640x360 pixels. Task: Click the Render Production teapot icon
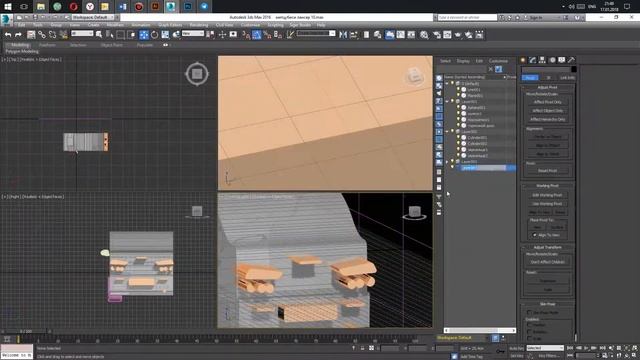tap(458, 35)
